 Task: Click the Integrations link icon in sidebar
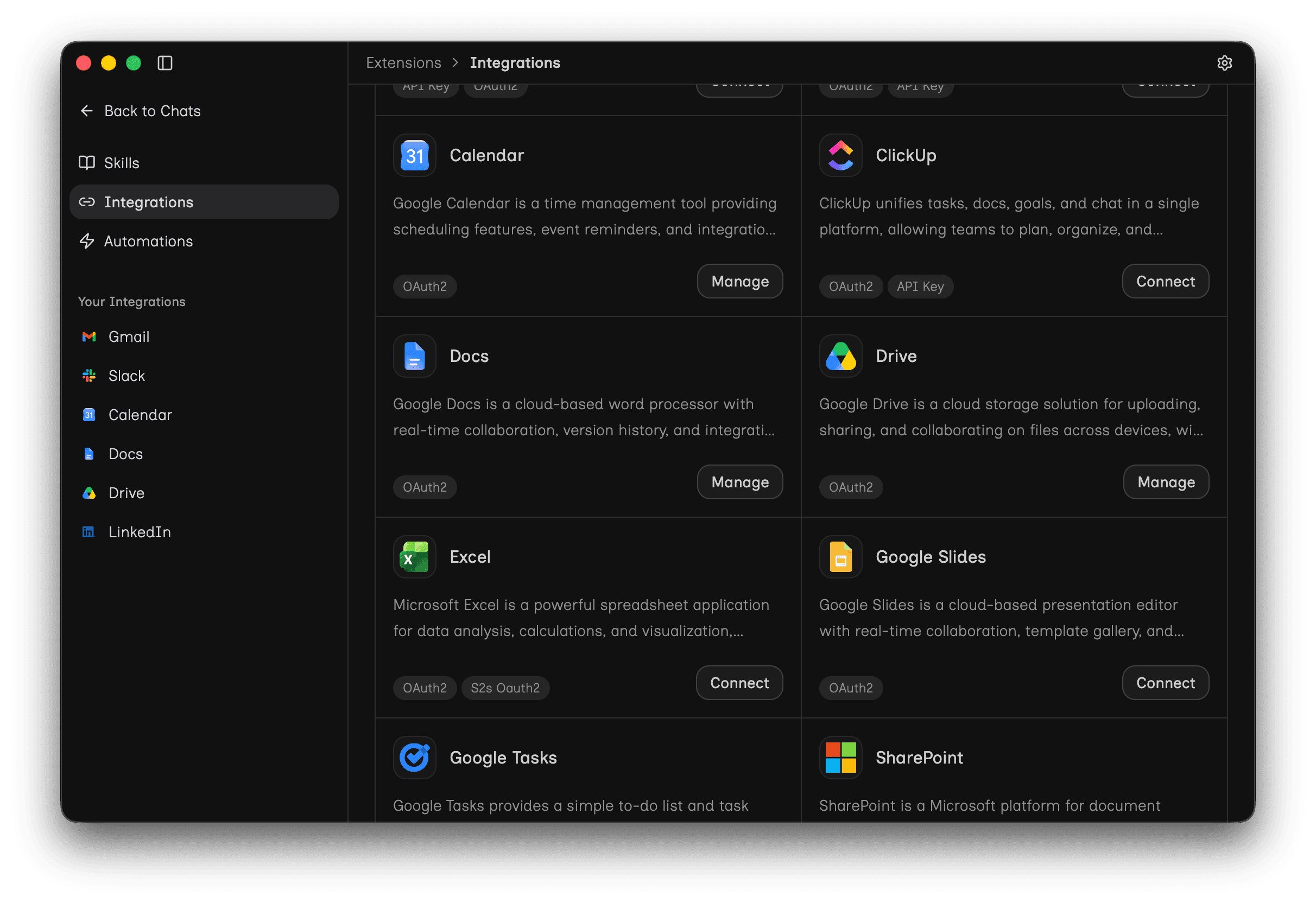pyautogui.click(x=87, y=202)
